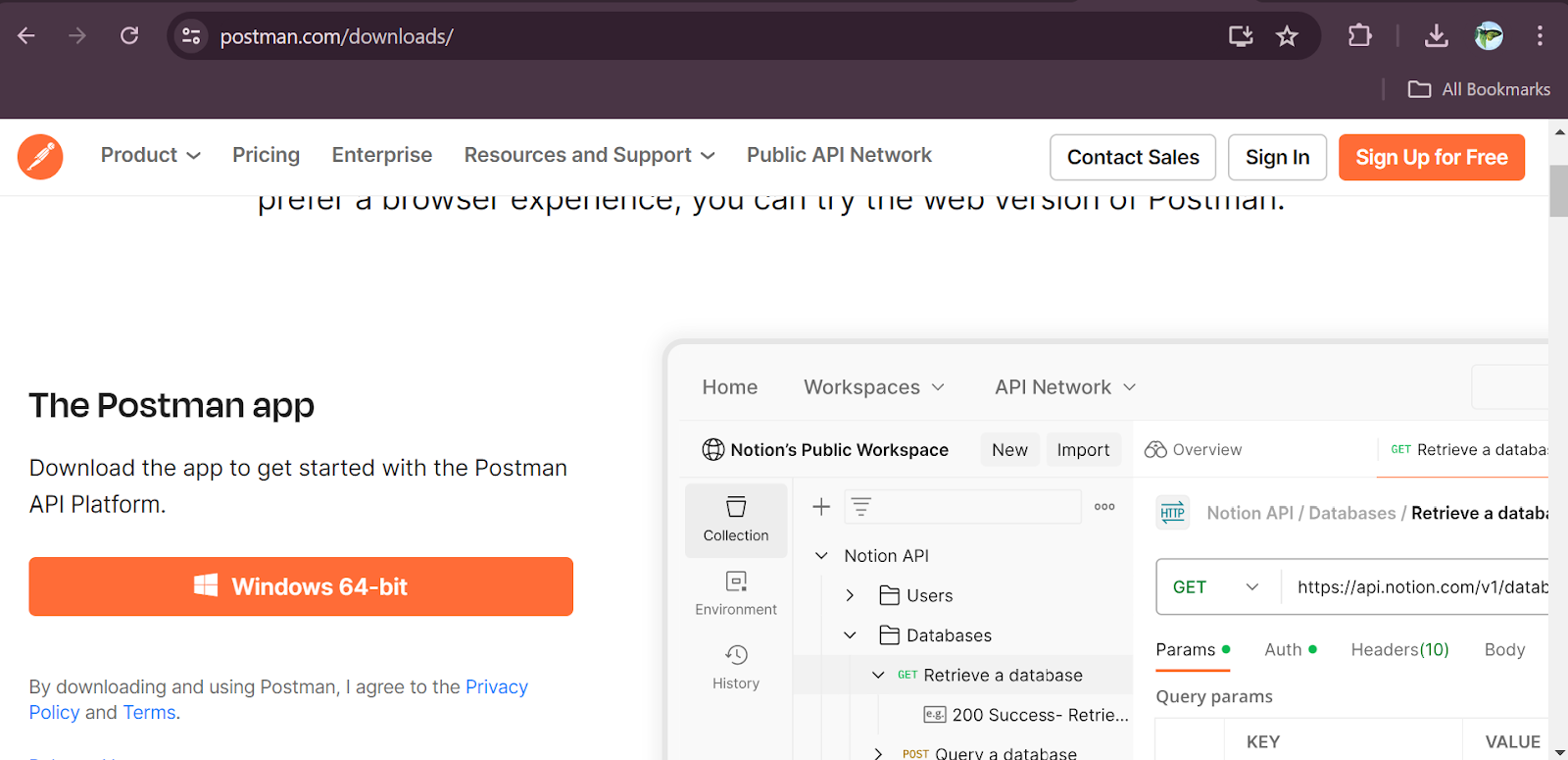The image size is (1568, 760).
Task: Click the filter icon in collections search
Action: click(x=860, y=507)
